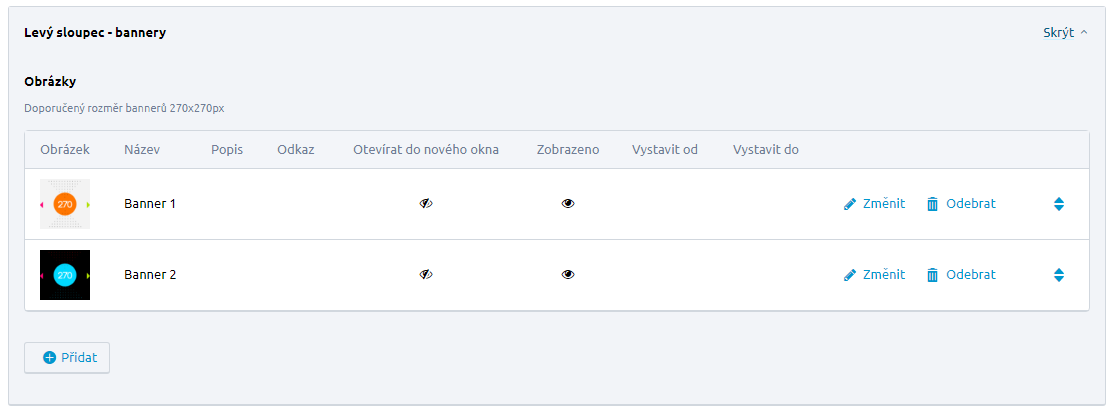Click the Odebrat link for Banner 2

971,274
